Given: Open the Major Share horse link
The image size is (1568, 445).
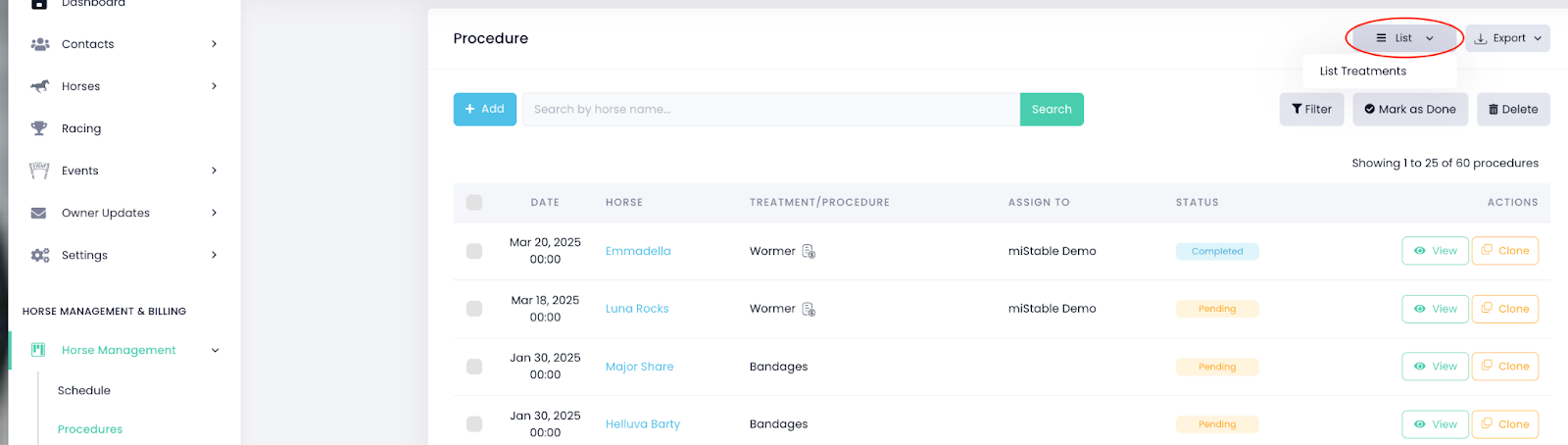Looking at the screenshot, I should coord(639,367).
